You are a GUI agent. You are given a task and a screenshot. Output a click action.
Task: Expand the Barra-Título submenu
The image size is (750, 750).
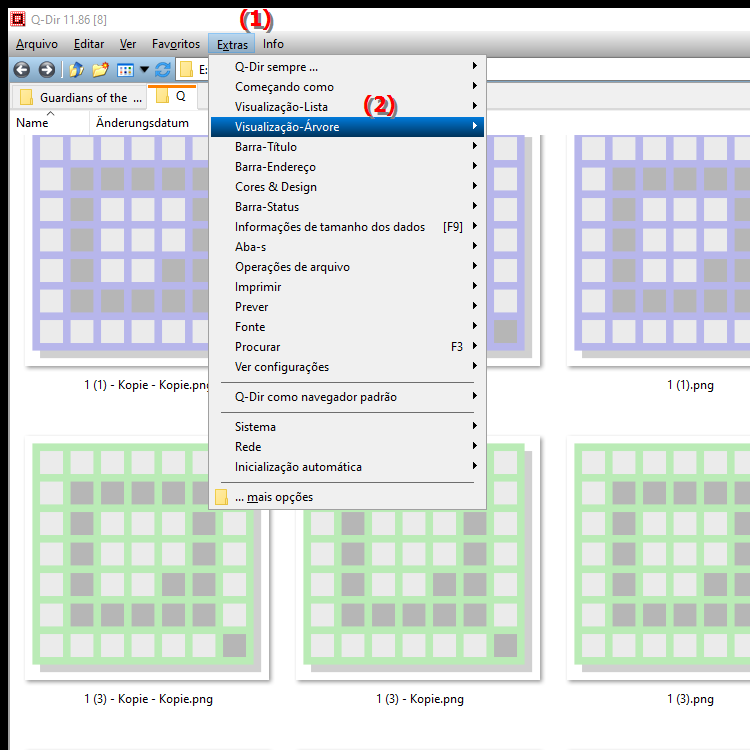tap(347, 147)
